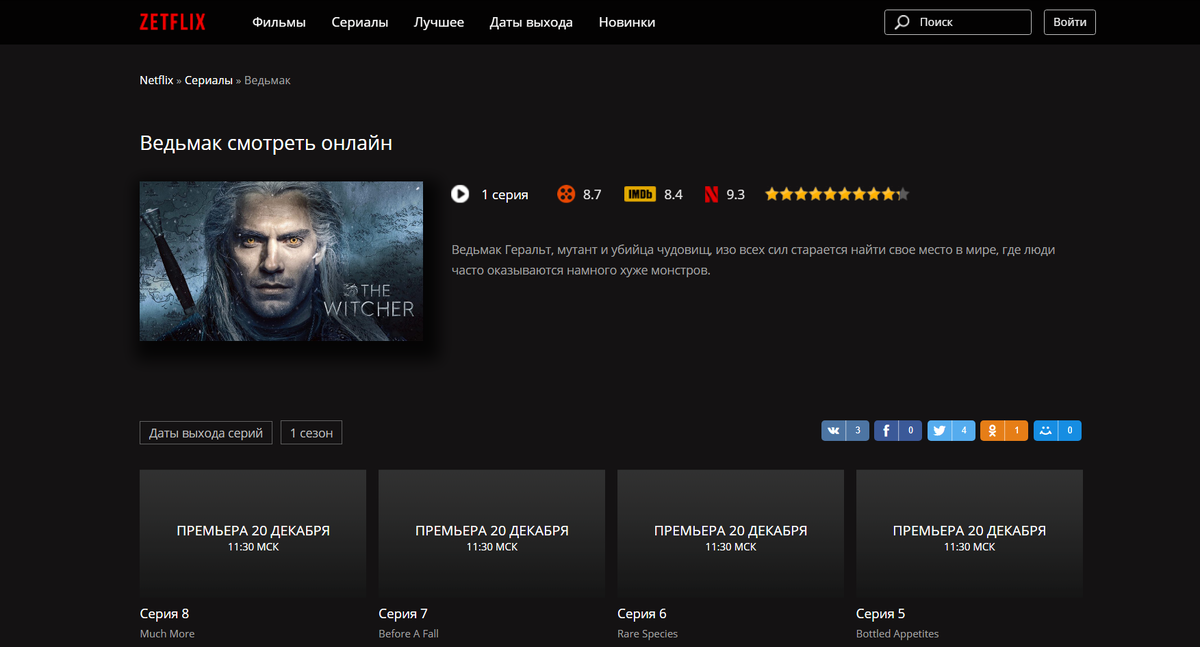
Task: Click the play circle icon beside 1 серия
Action: (460, 194)
